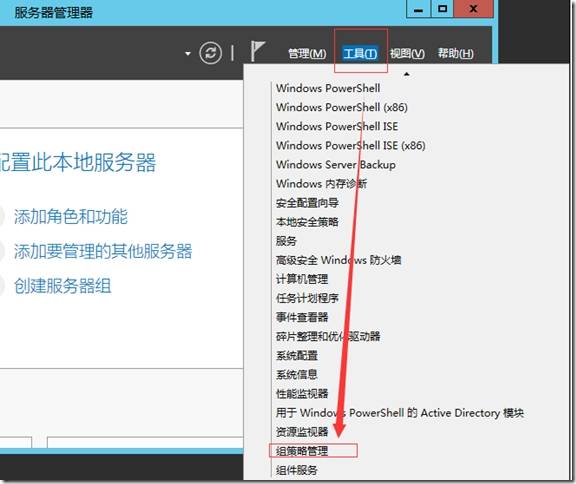
Task: Click the up arrow above tools list
Action: [406, 74]
